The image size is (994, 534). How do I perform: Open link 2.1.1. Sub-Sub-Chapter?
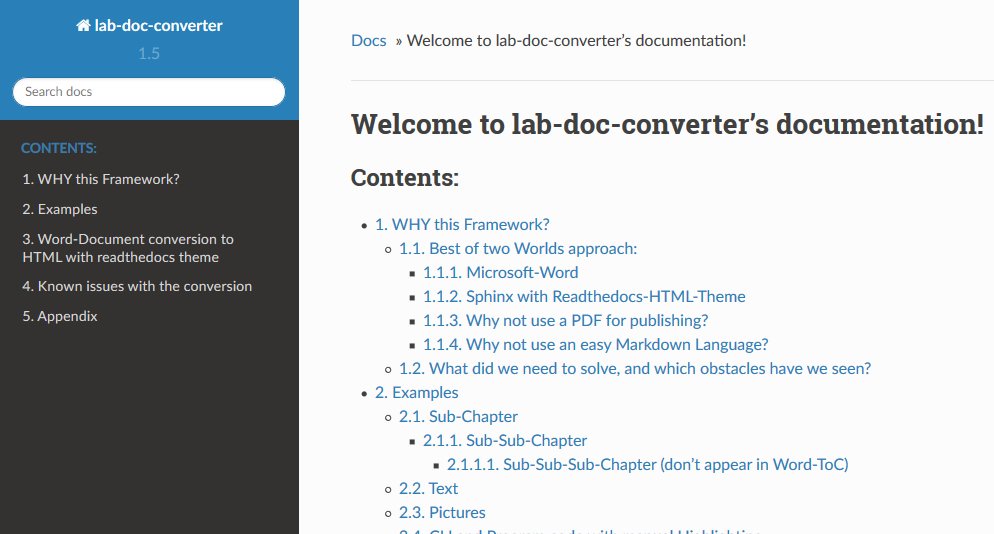point(505,441)
